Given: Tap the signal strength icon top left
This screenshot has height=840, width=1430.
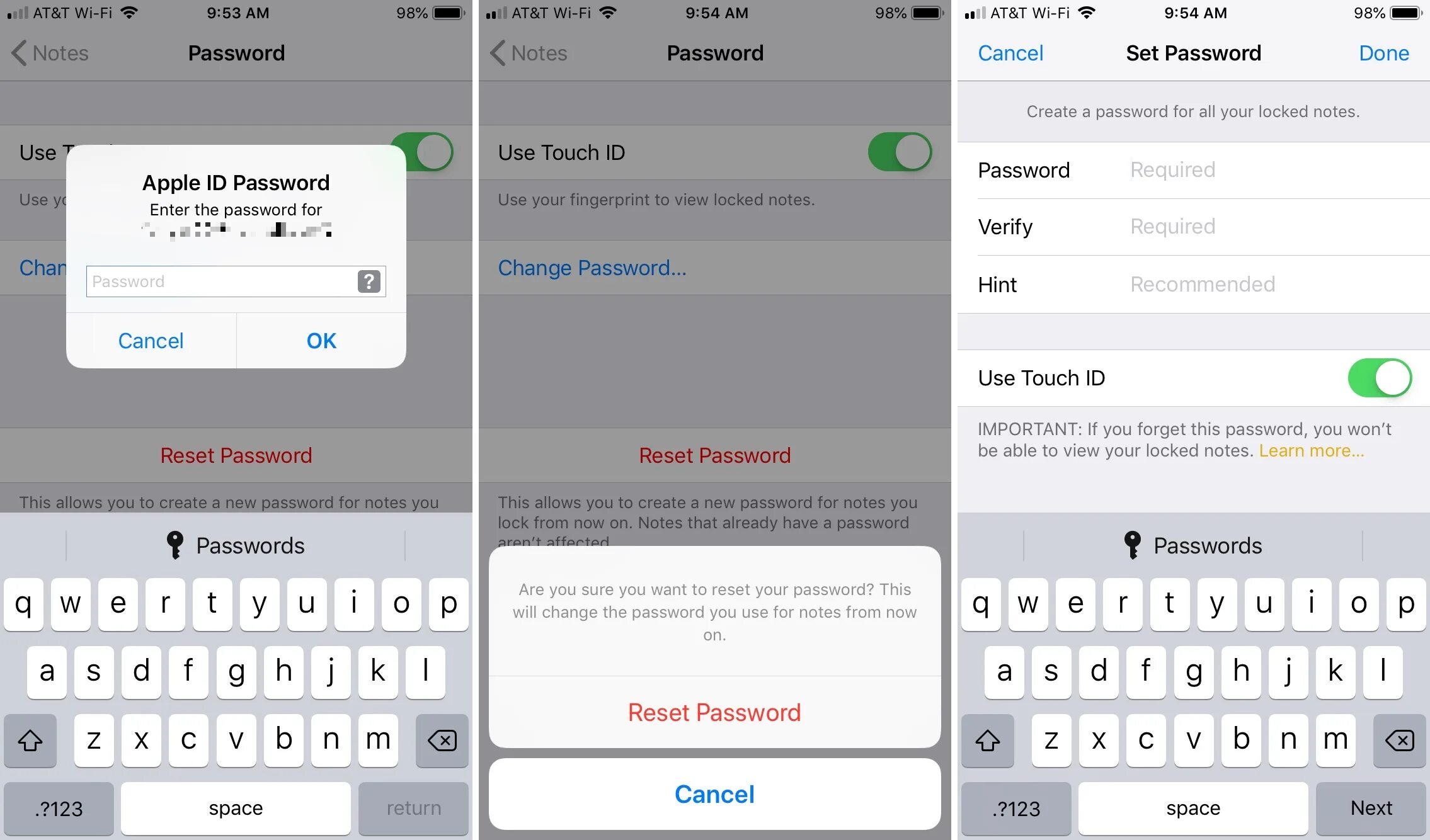Looking at the screenshot, I should click(x=18, y=14).
